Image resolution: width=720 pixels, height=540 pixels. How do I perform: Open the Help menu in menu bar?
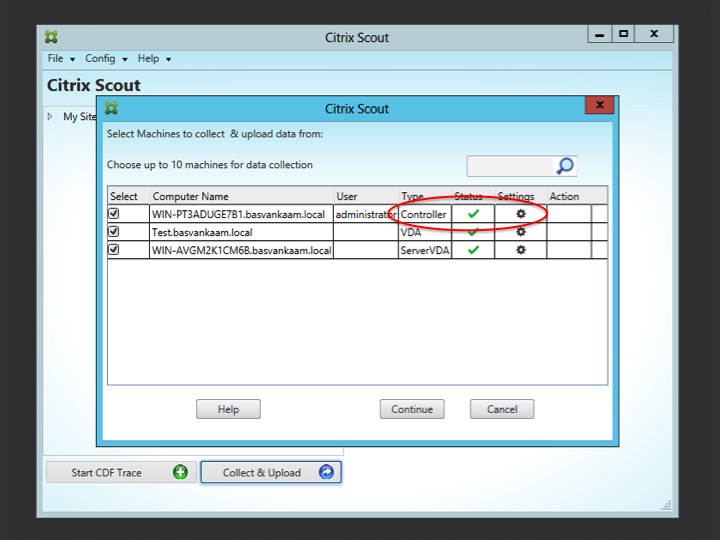coord(154,59)
